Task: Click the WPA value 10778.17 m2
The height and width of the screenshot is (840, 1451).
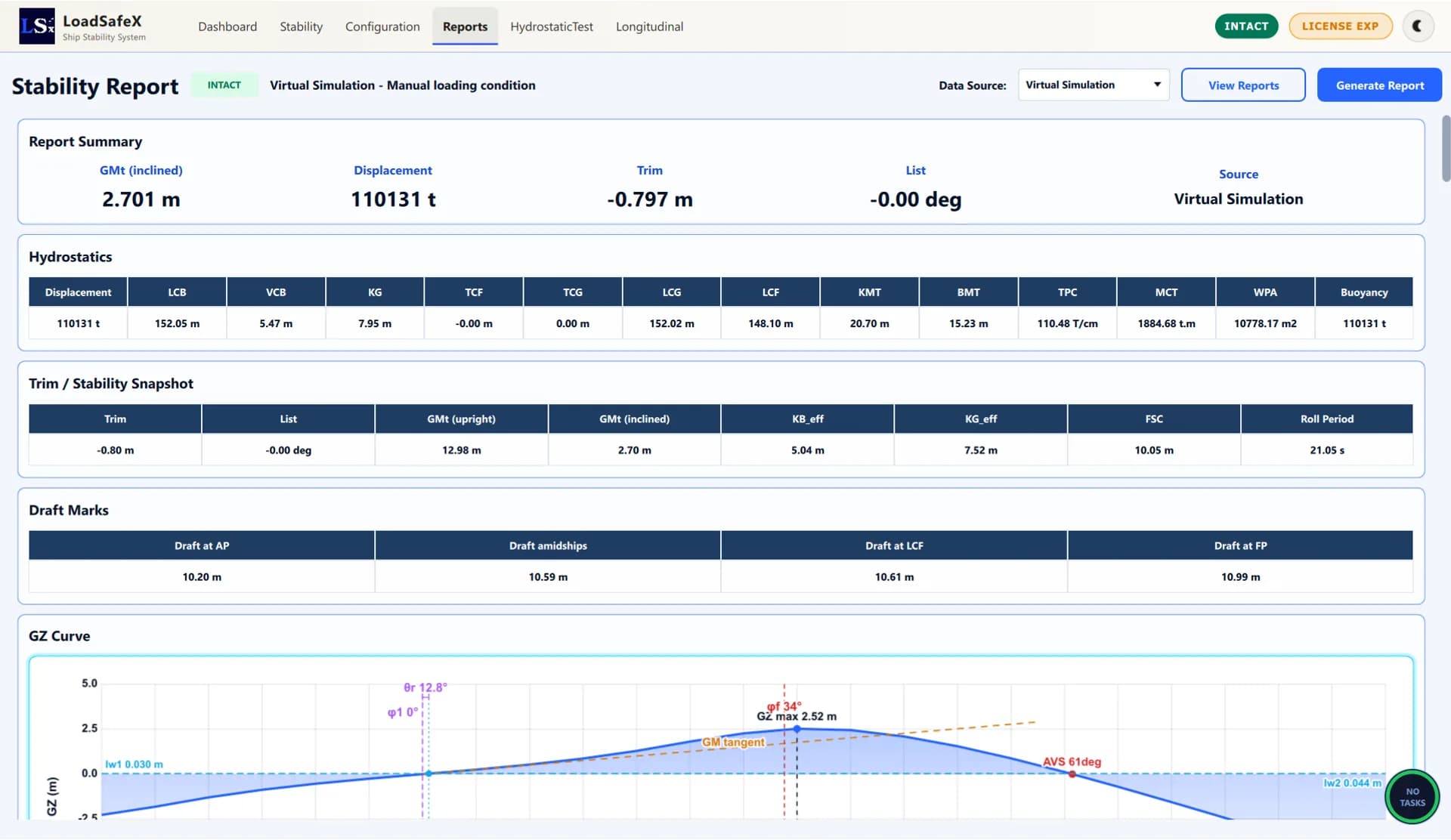Action: pyautogui.click(x=1265, y=323)
